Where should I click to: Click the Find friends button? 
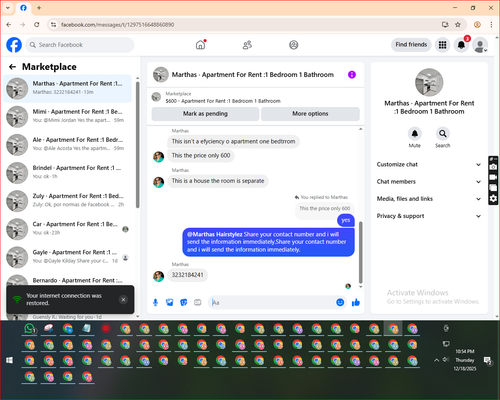[x=411, y=45]
